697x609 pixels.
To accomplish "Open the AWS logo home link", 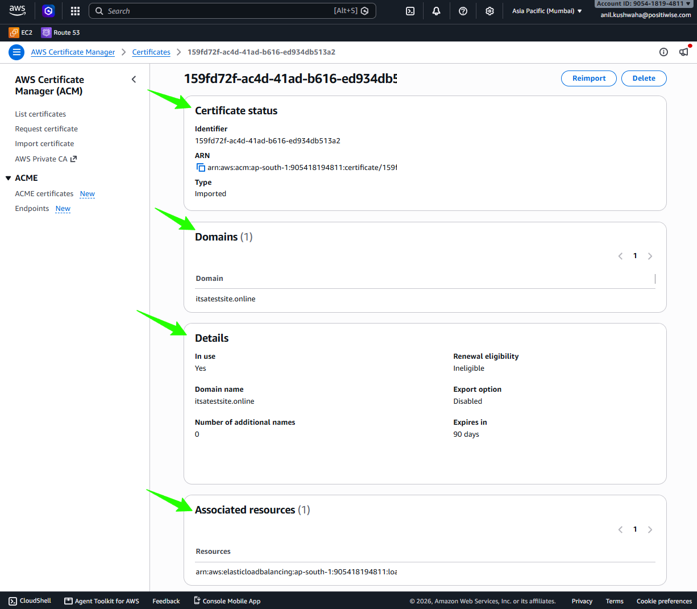I will tap(17, 11).
